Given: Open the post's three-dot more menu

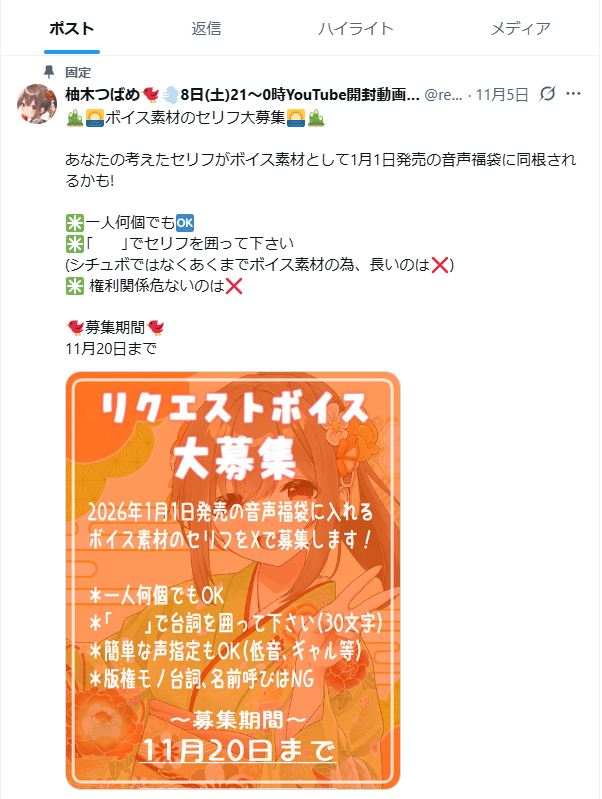Looking at the screenshot, I should [x=573, y=94].
